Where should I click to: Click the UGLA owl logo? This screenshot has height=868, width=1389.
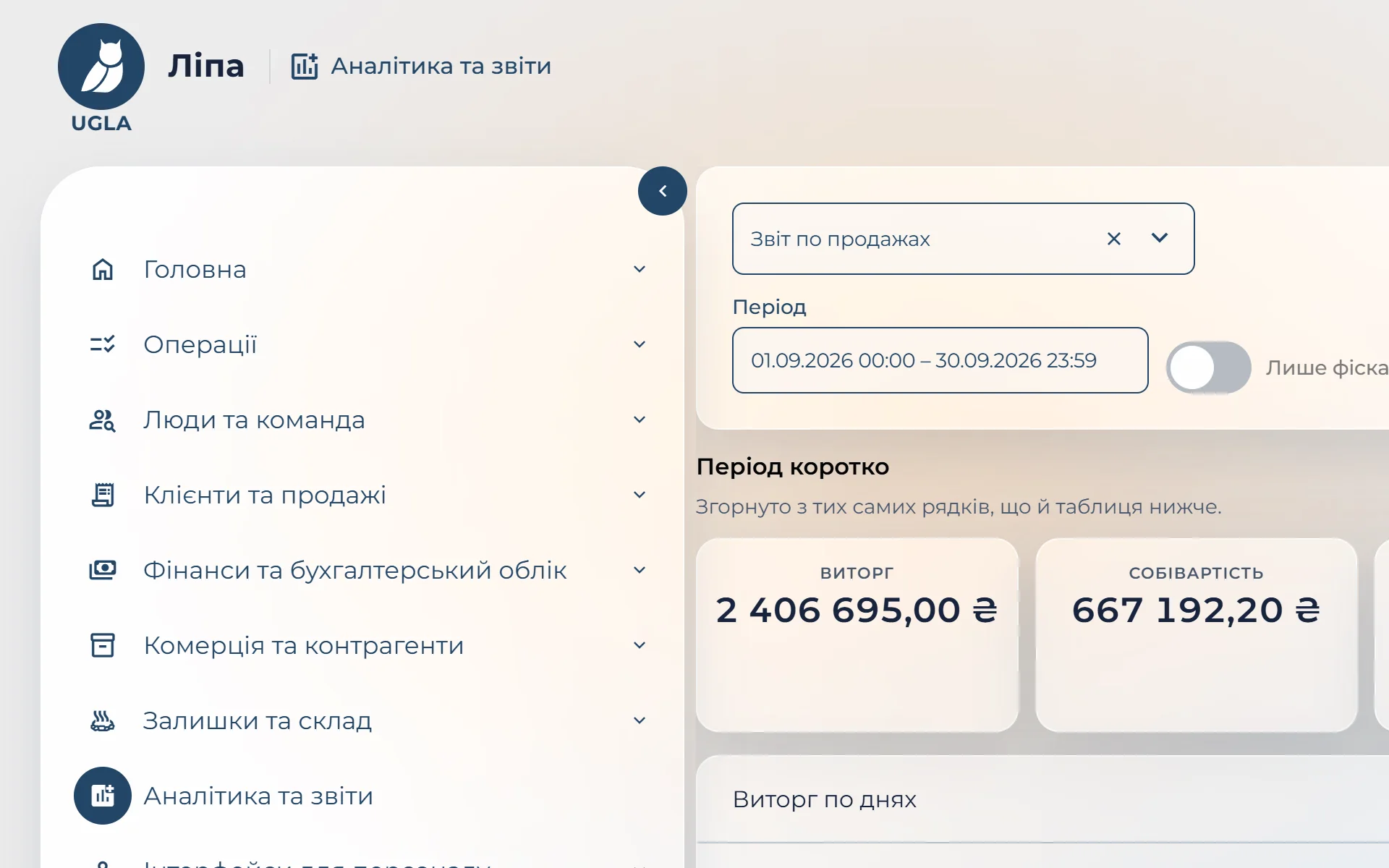pos(101,77)
